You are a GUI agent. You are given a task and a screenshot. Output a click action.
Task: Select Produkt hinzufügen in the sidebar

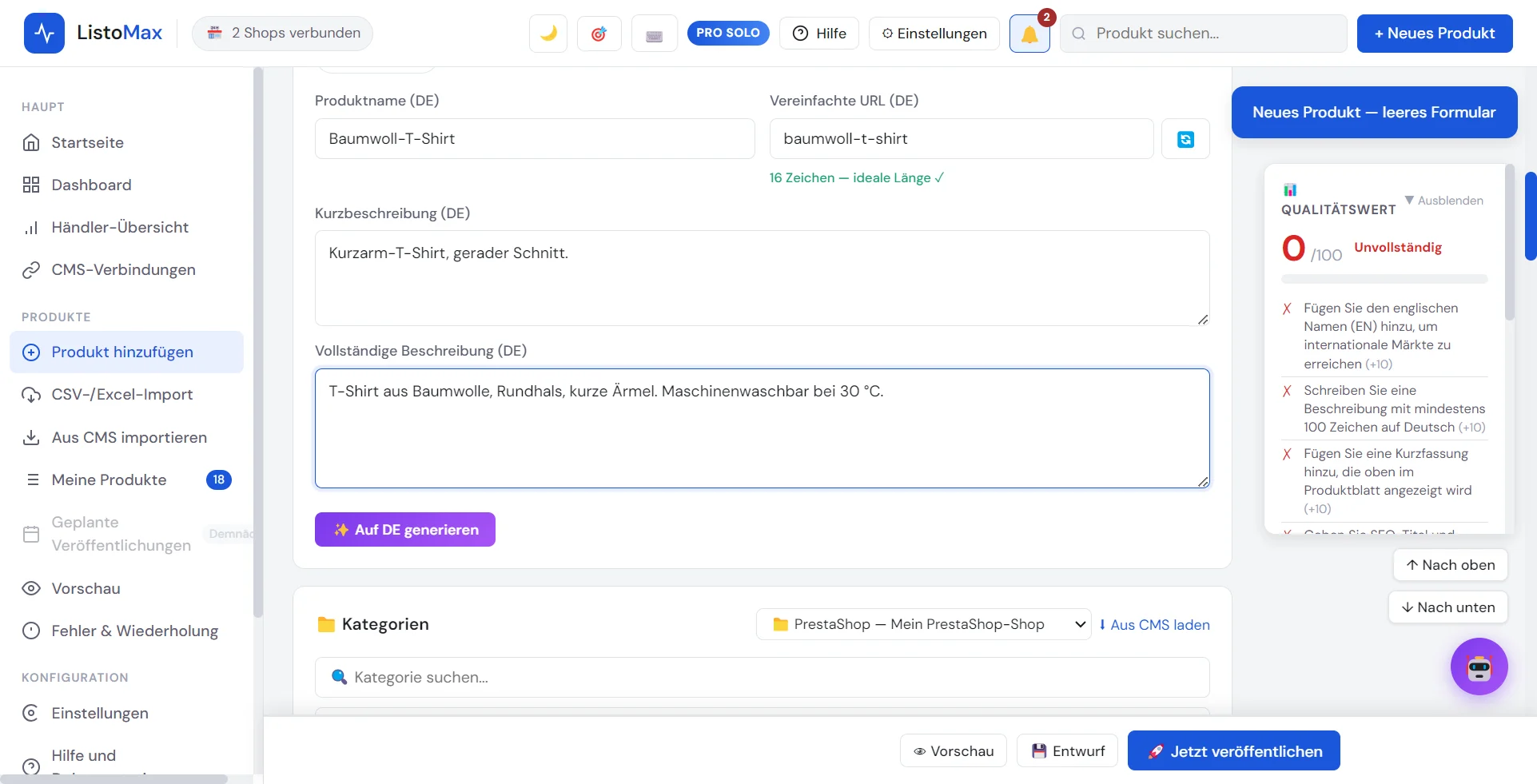coord(126,352)
